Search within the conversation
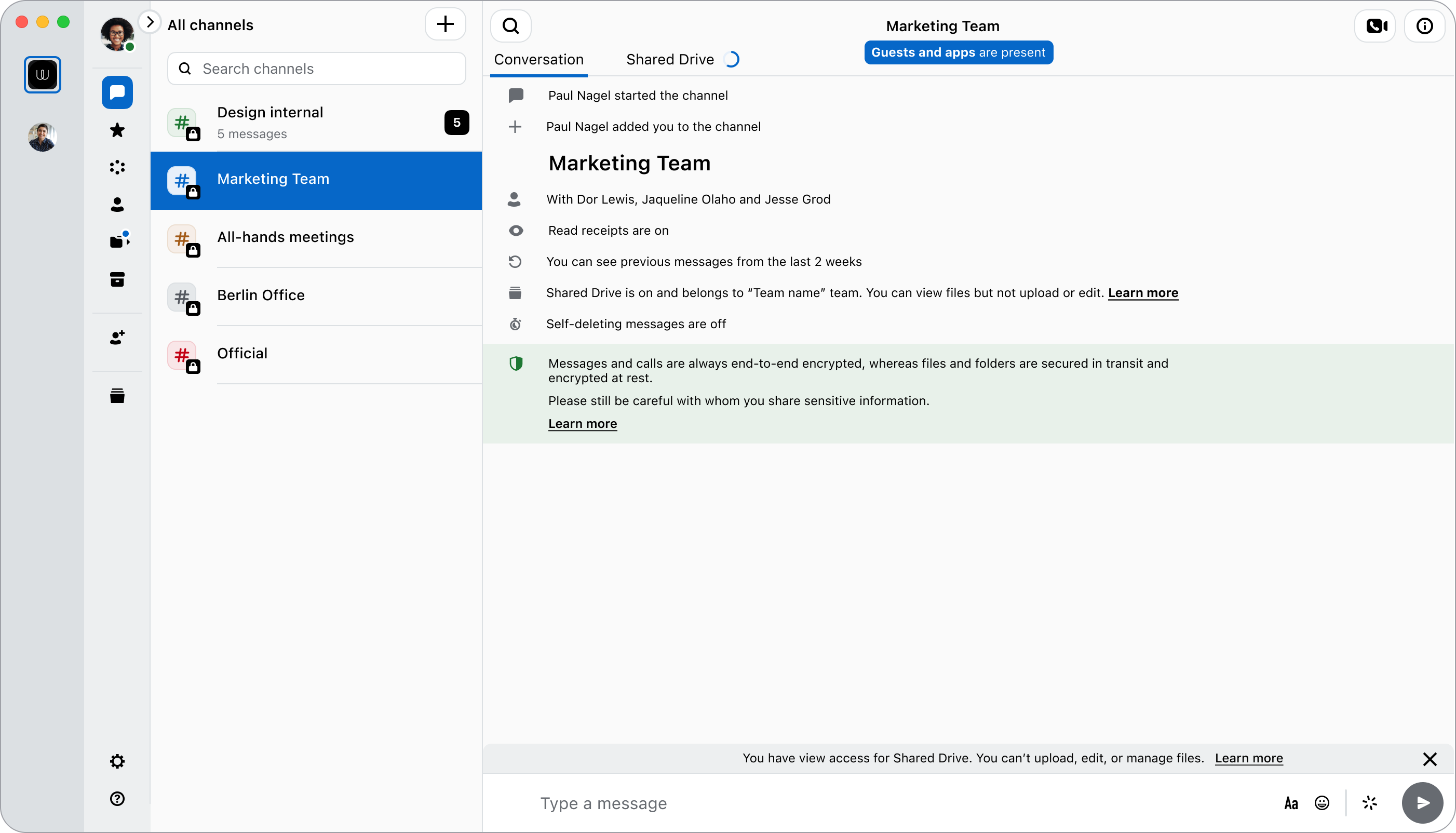Screen dimensions: 1456x833 tap(510, 26)
